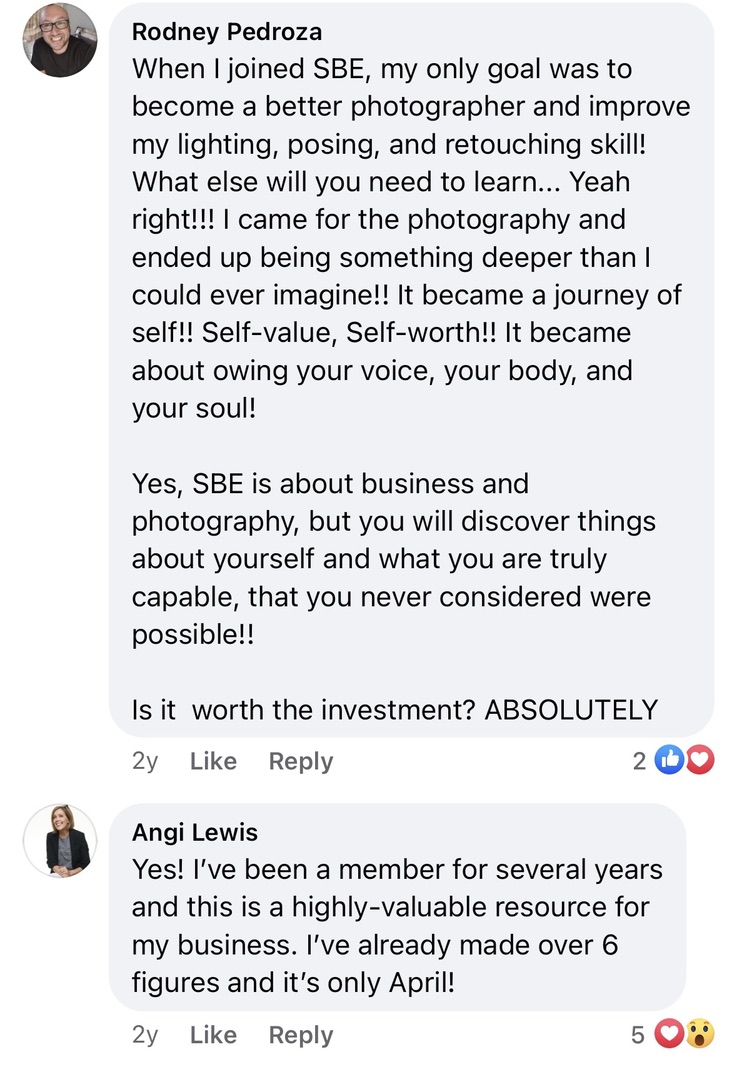The height and width of the screenshot is (1067, 737).
Task: Click the wow emoji reaction on Angi's comment
Action: (x=701, y=1035)
